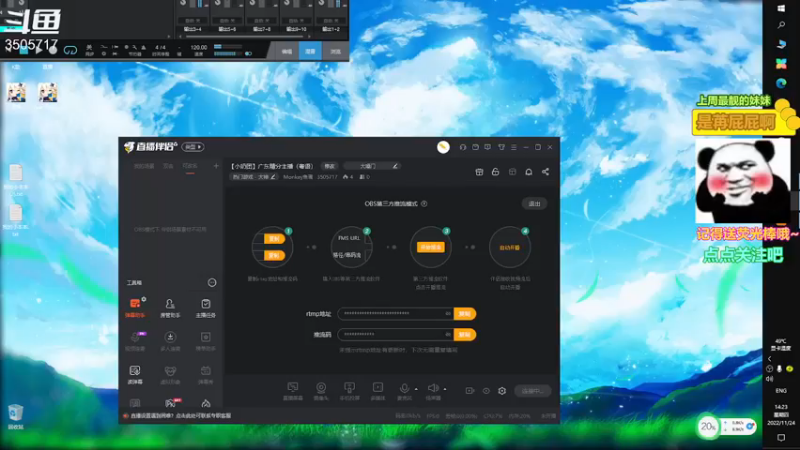Screen dimensions: 800x450
Task: Open the notification bell in the companion window
Action: [x=529, y=172]
